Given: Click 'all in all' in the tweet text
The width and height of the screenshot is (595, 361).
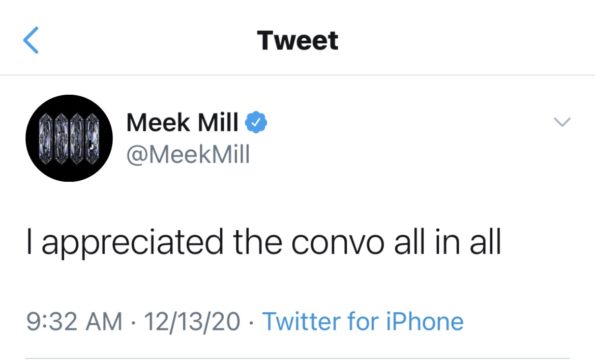Looking at the screenshot, I should point(448,241).
